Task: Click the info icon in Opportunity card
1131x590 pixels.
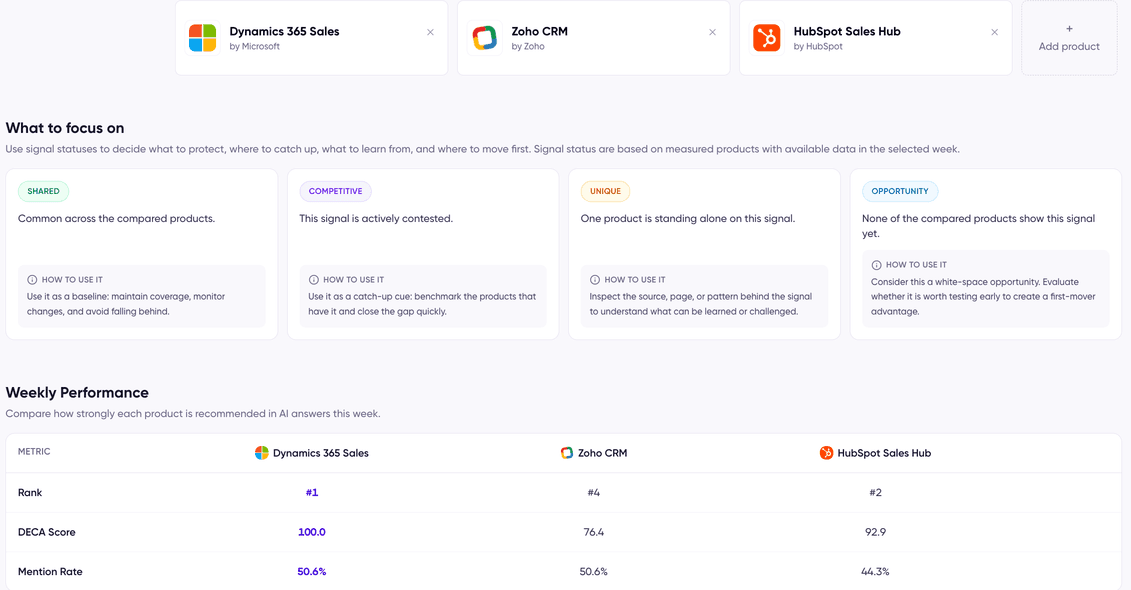Action: (x=876, y=265)
